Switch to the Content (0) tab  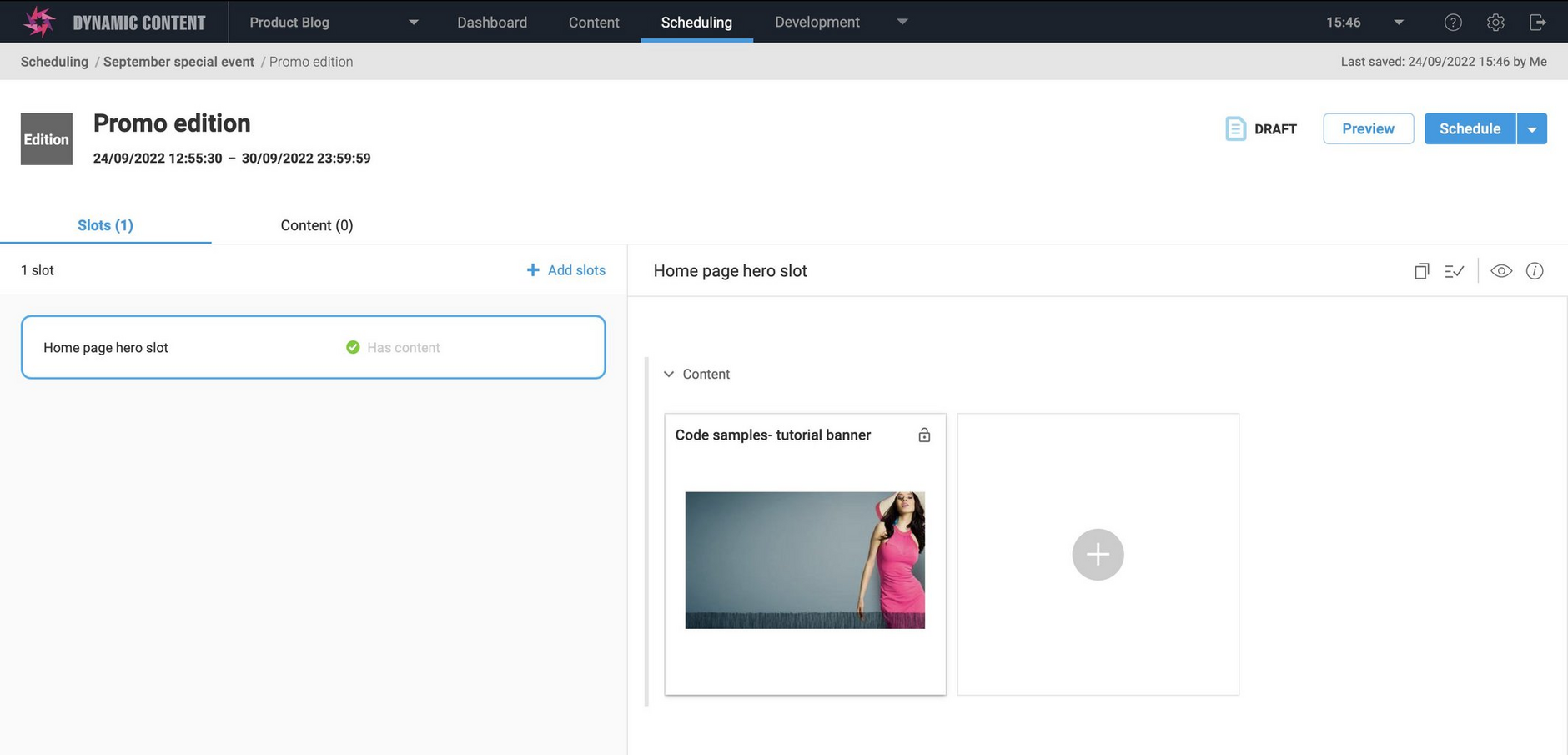(317, 225)
